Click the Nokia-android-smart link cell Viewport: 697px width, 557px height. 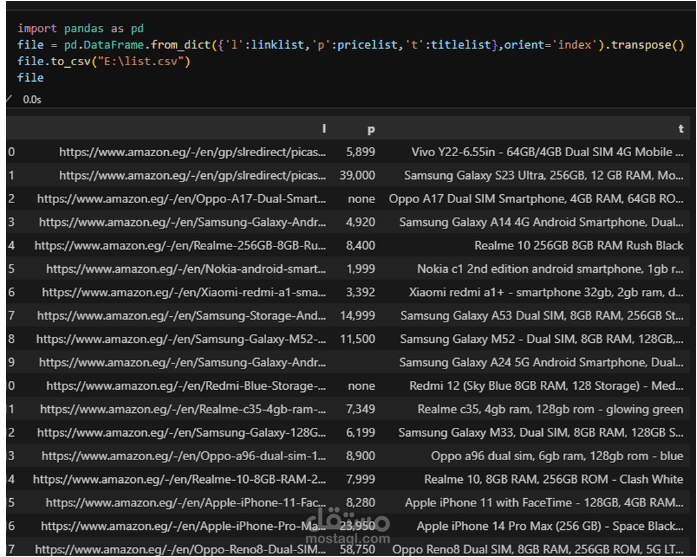(186, 268)
